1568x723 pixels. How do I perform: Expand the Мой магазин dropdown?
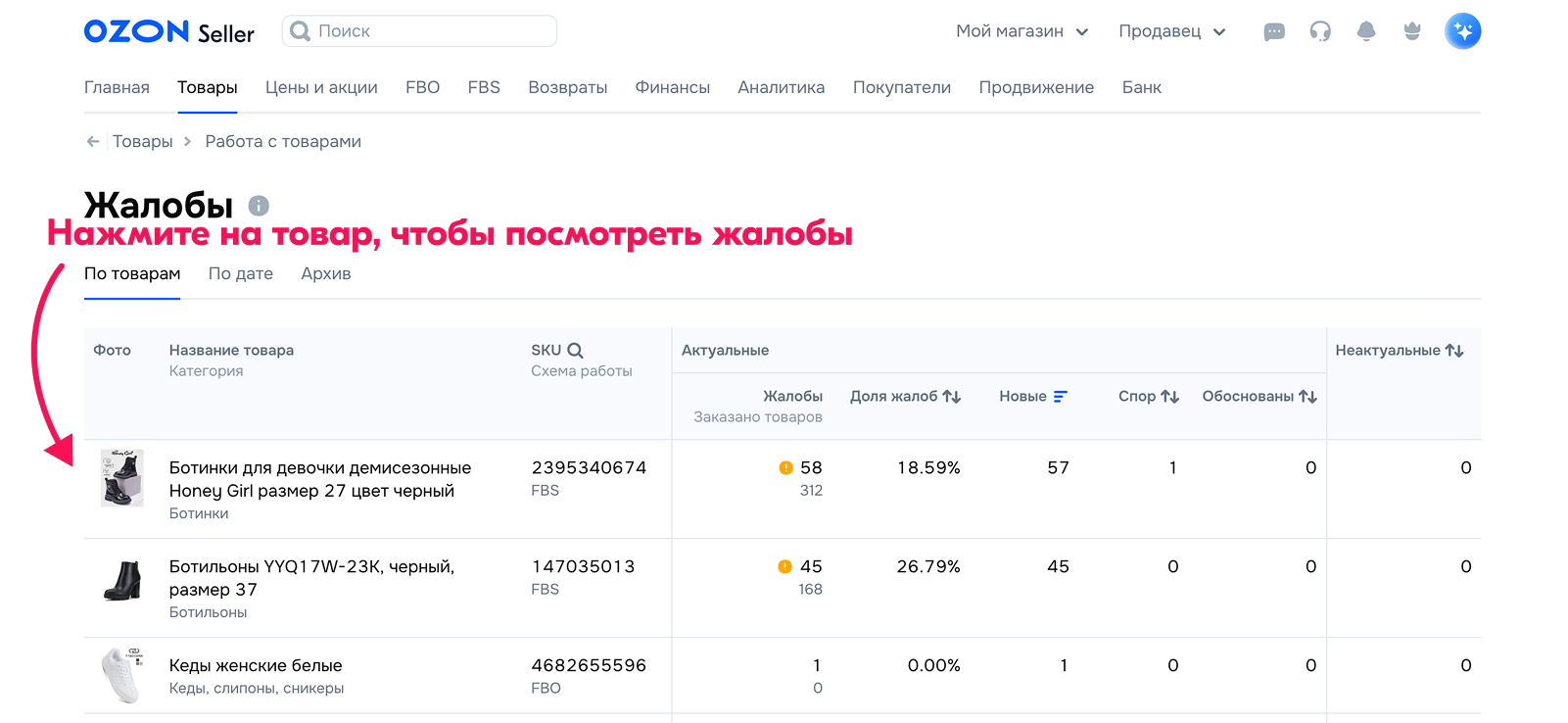1022,31
